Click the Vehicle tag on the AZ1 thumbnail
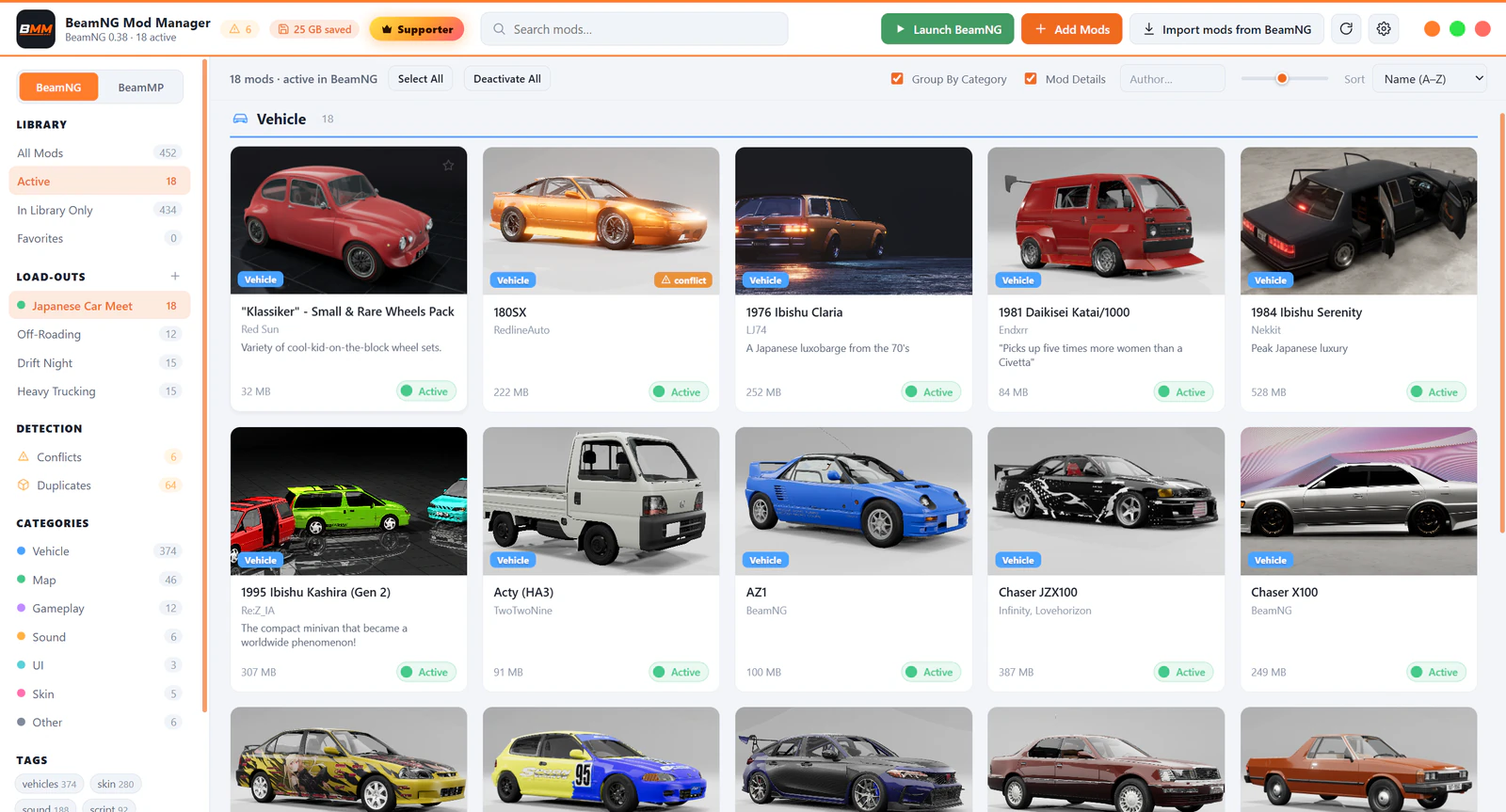Image resolution: width=1506 pixels, height=812 pixels. [x=765, y=561]
